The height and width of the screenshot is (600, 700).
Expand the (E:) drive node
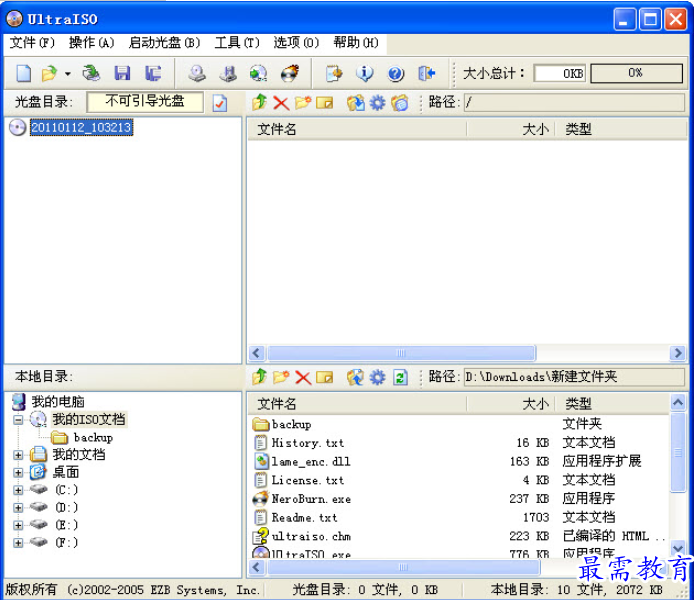click(18, 525)
